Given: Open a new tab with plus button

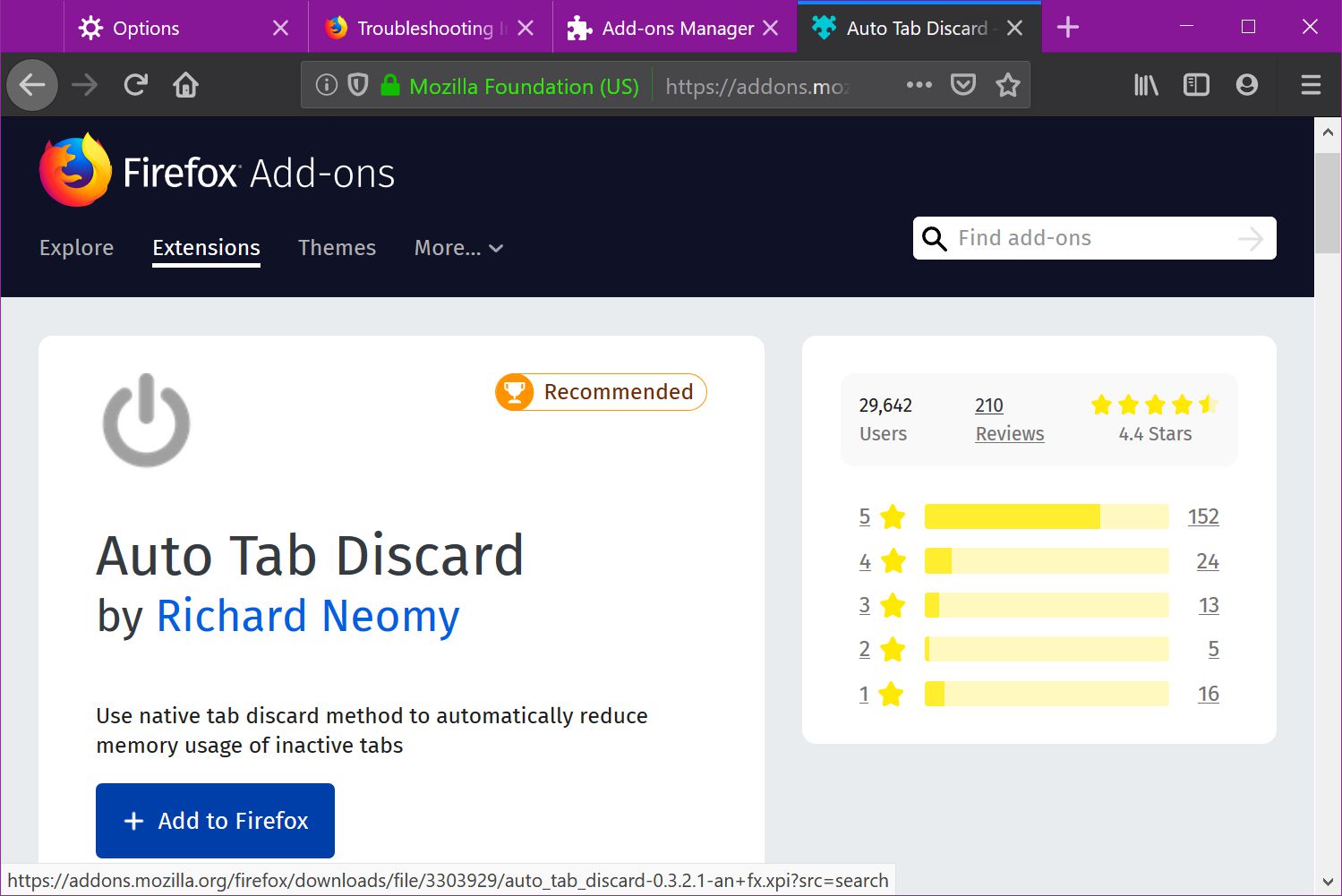Looking at the screenshot, I should pos(1067,28).
